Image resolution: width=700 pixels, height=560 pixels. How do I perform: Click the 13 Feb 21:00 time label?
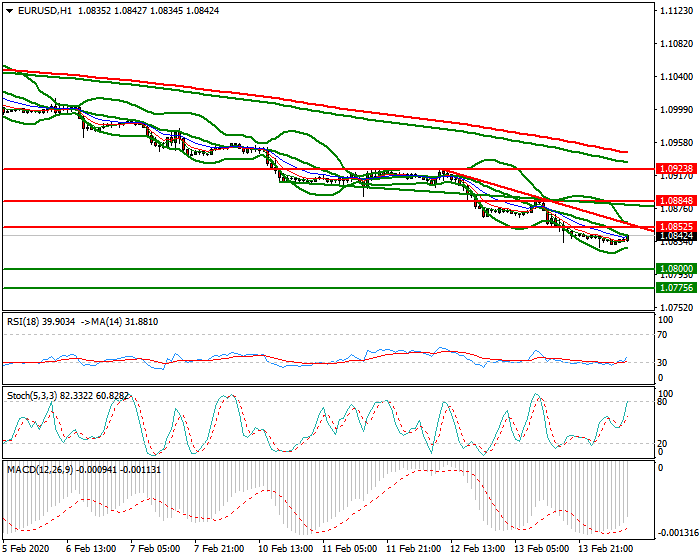click(606, 548)
